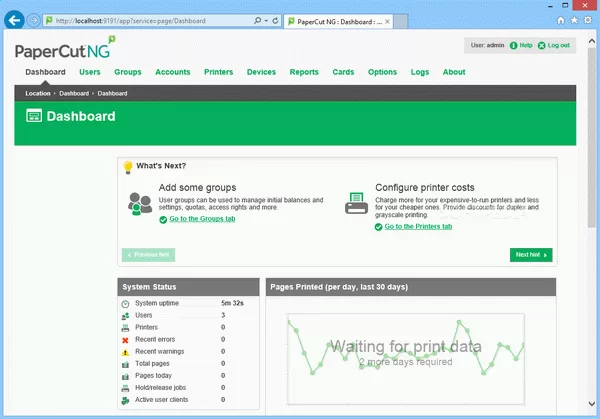Click the Recent errors red X icon
Viewport: 600px width, 419px height.
click(x=125, y=340)
